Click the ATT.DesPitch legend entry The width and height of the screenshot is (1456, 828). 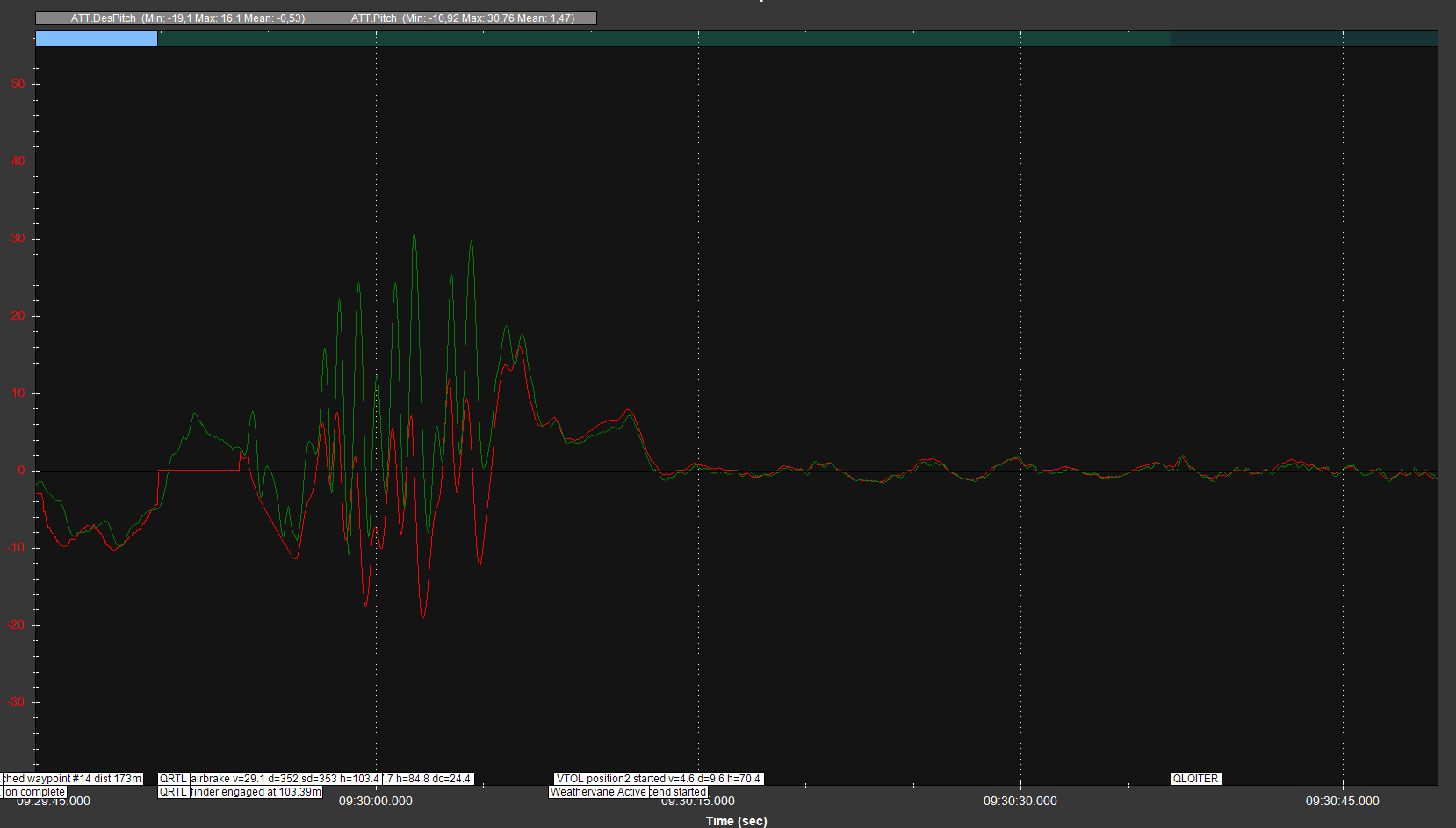tap(188, 18)
